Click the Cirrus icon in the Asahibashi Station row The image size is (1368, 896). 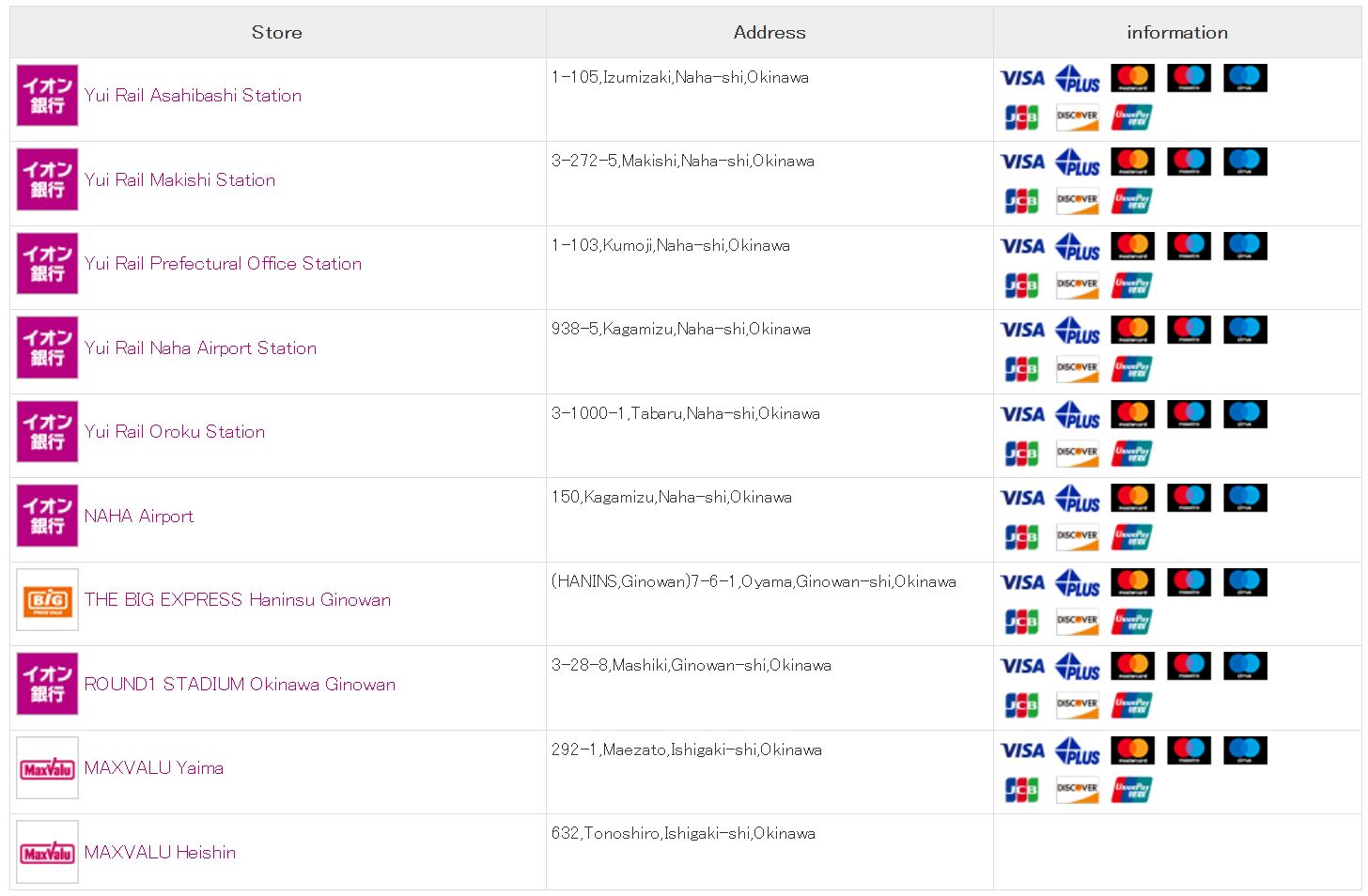click(x=1245, y=78)
